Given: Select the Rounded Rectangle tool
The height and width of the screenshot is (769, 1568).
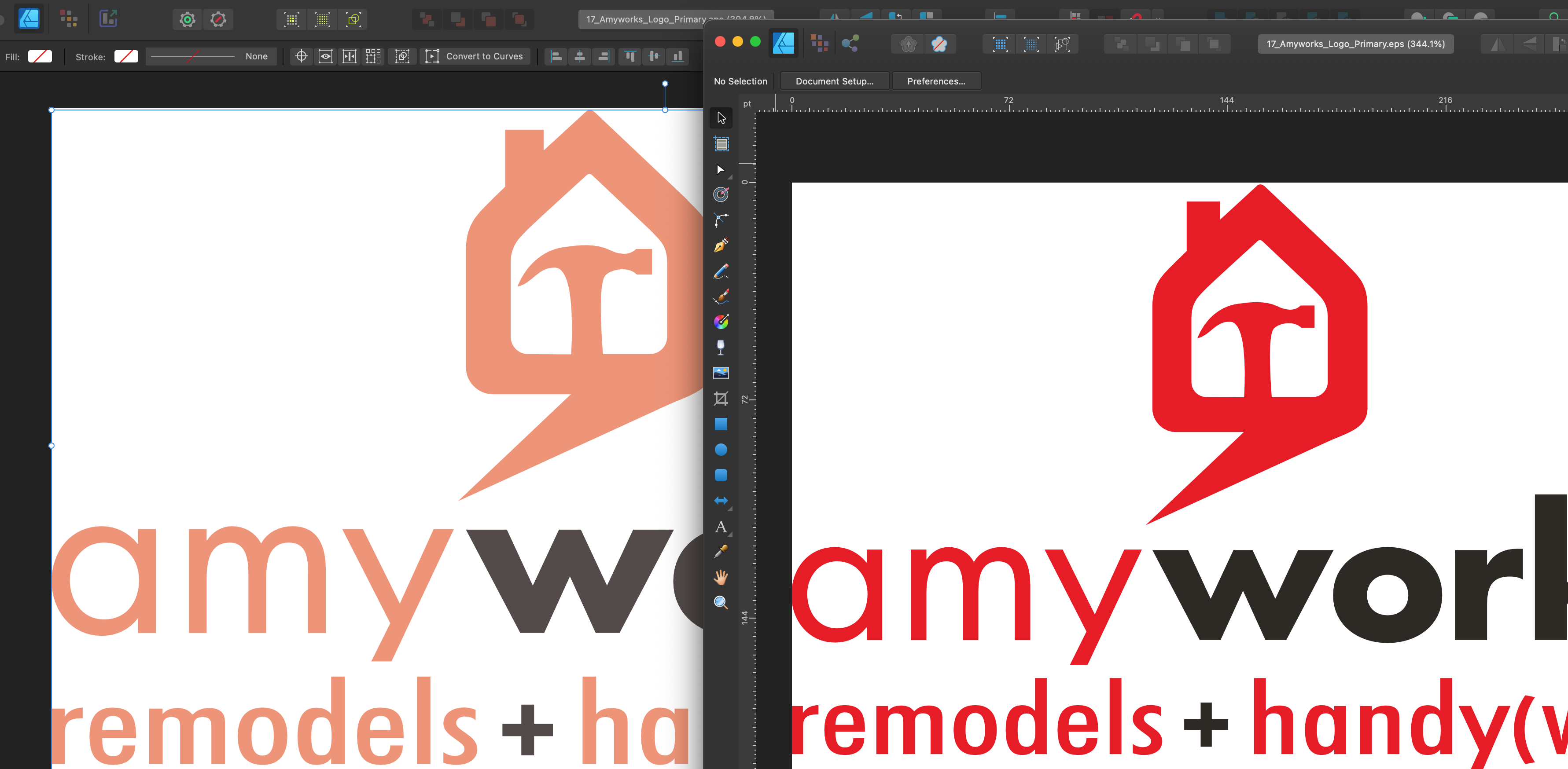Looking at the screenshot, I should [721, 475].
